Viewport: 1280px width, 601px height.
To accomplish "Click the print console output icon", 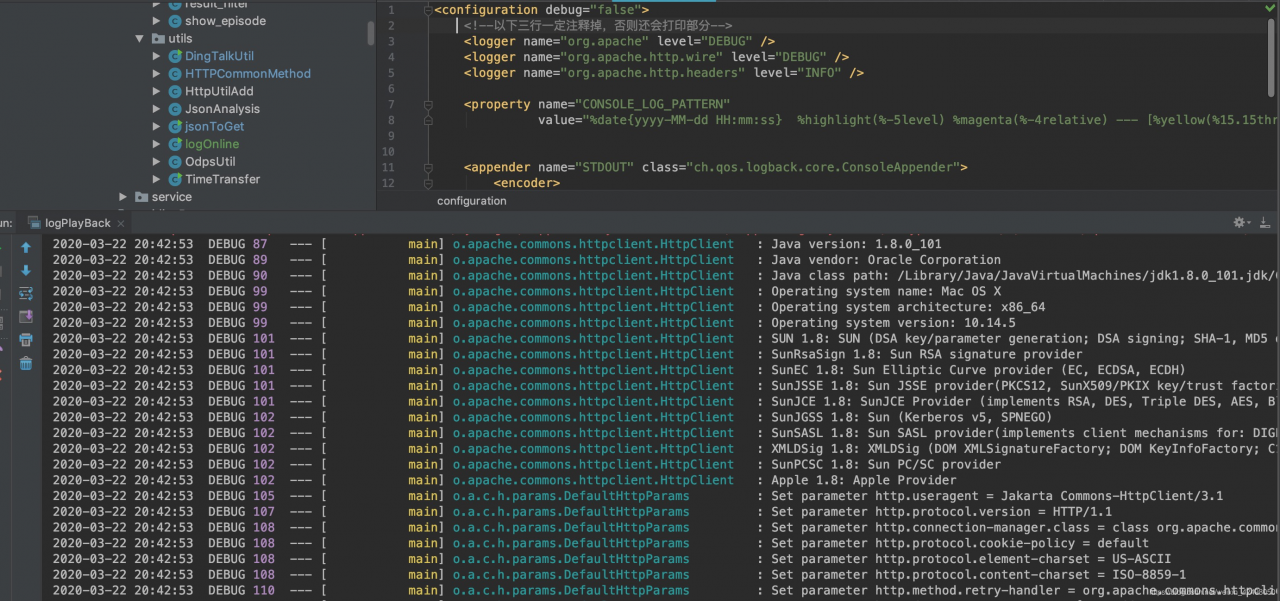I will [26, 340].
